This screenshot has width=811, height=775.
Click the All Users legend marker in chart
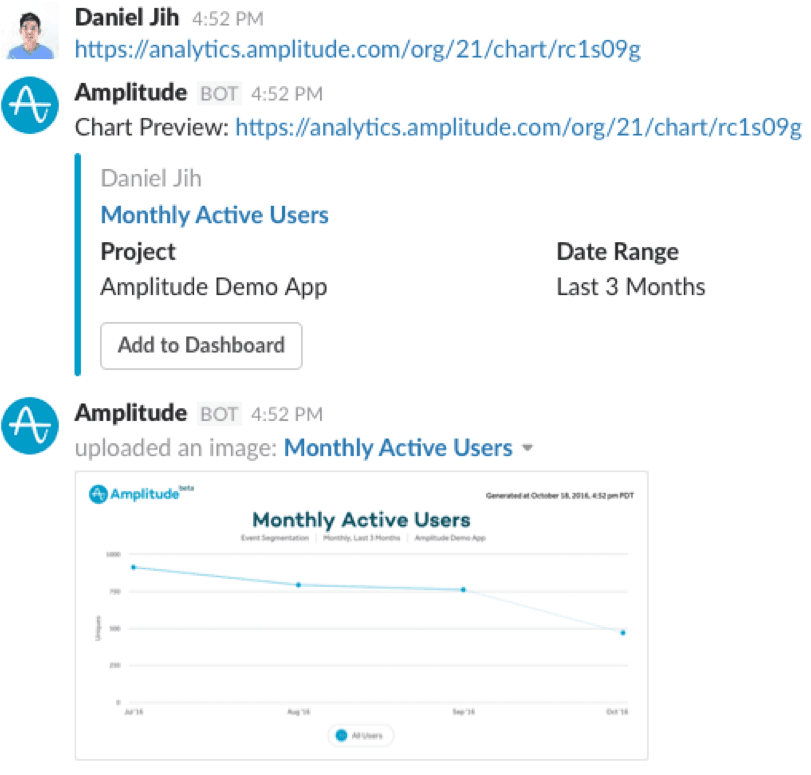[x=341, y=736]
